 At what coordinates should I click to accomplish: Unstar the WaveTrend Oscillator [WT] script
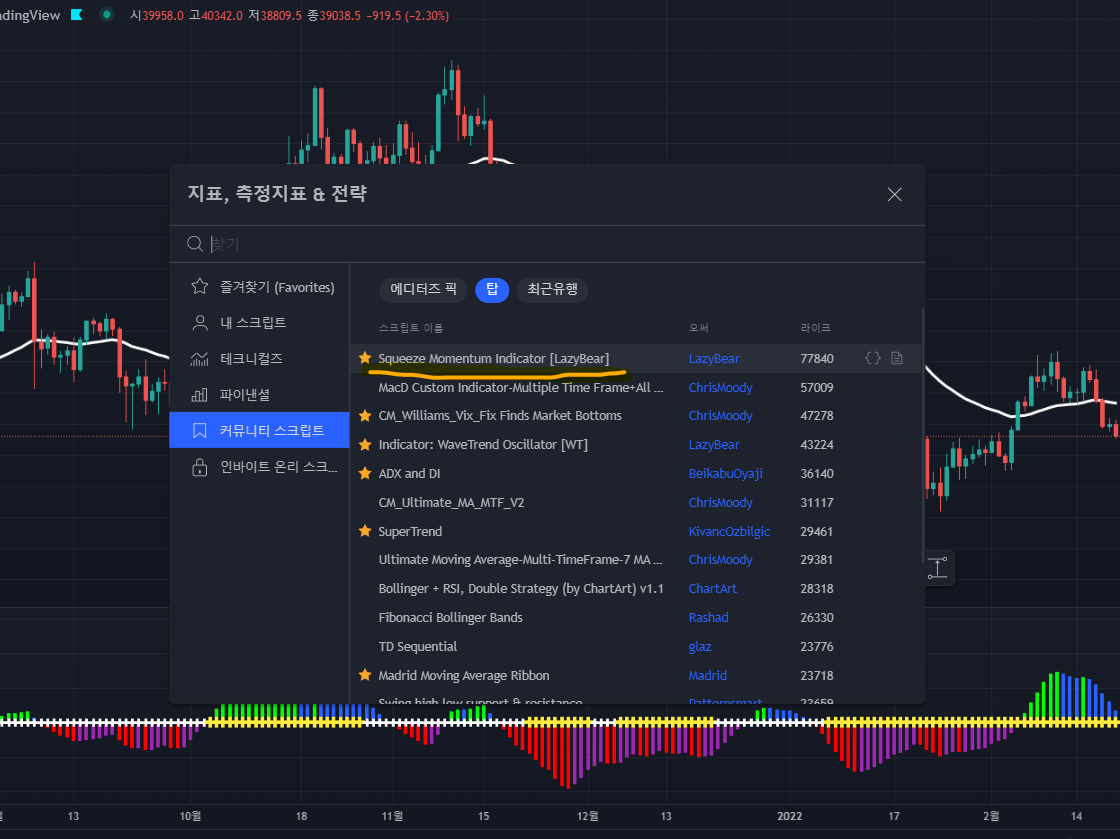point(364,444)
